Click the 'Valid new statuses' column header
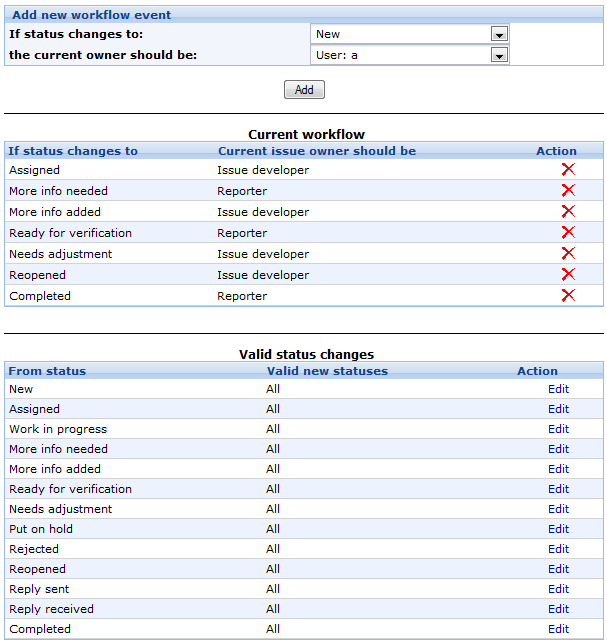The width and height of the screenshot is (607, 642). pos(327,371)
